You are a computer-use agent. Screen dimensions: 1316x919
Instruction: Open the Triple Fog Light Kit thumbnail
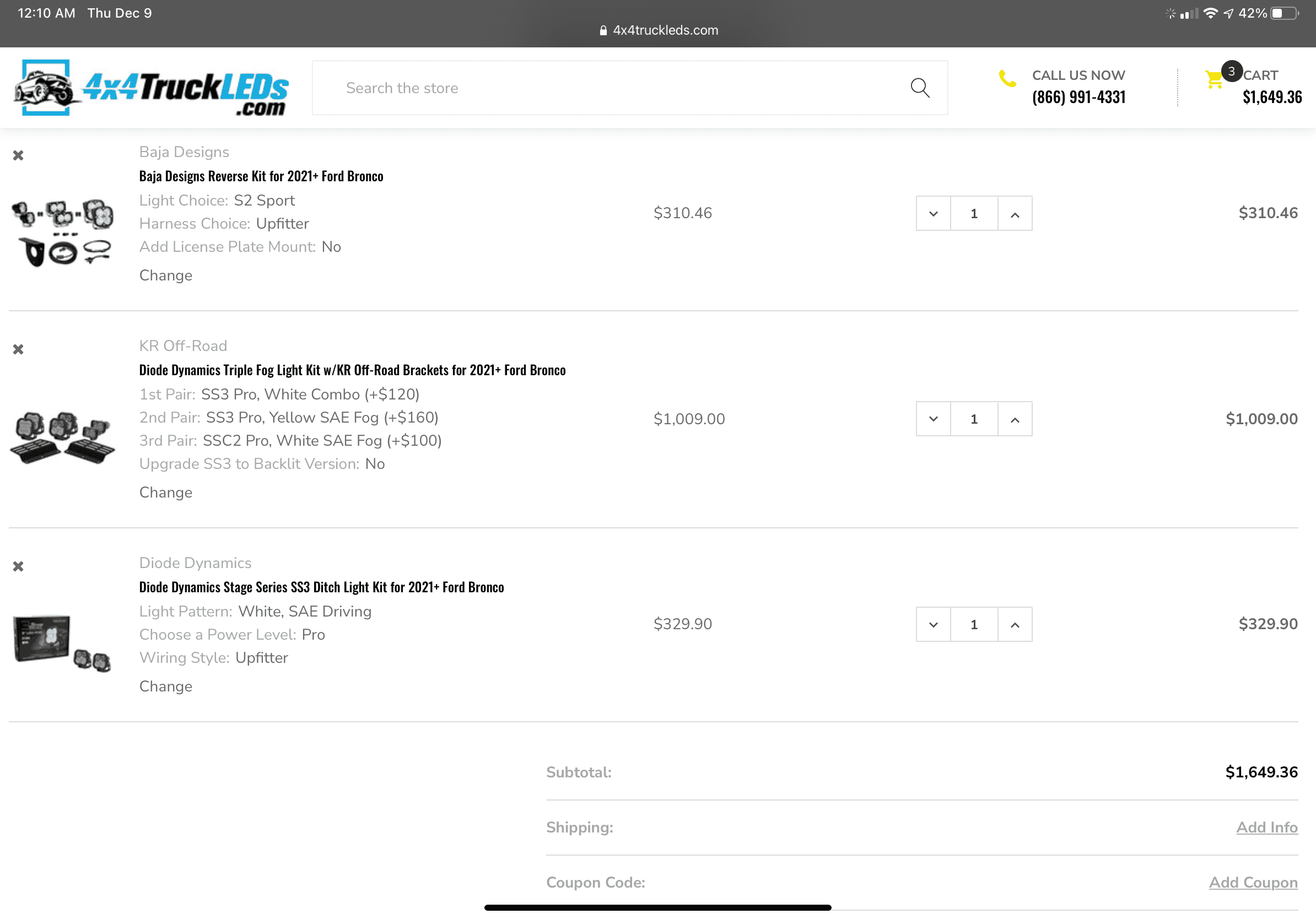62,437
